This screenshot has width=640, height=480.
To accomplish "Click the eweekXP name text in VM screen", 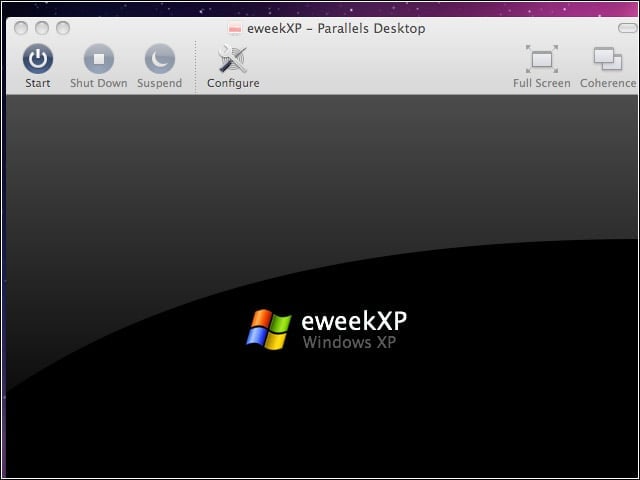I will [354, 321].
